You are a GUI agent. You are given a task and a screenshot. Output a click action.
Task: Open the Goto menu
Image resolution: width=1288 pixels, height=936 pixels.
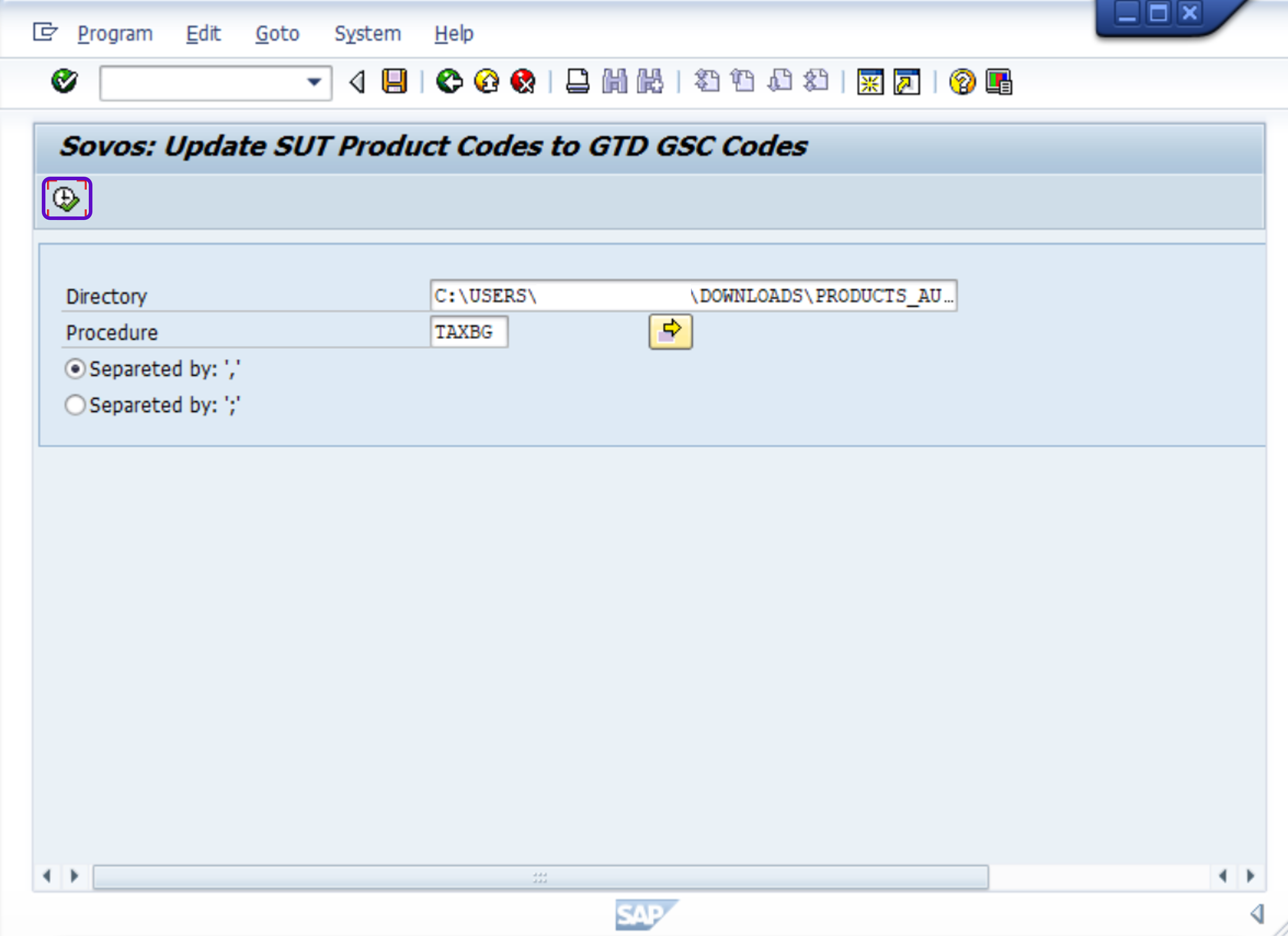tap(277, 33)
